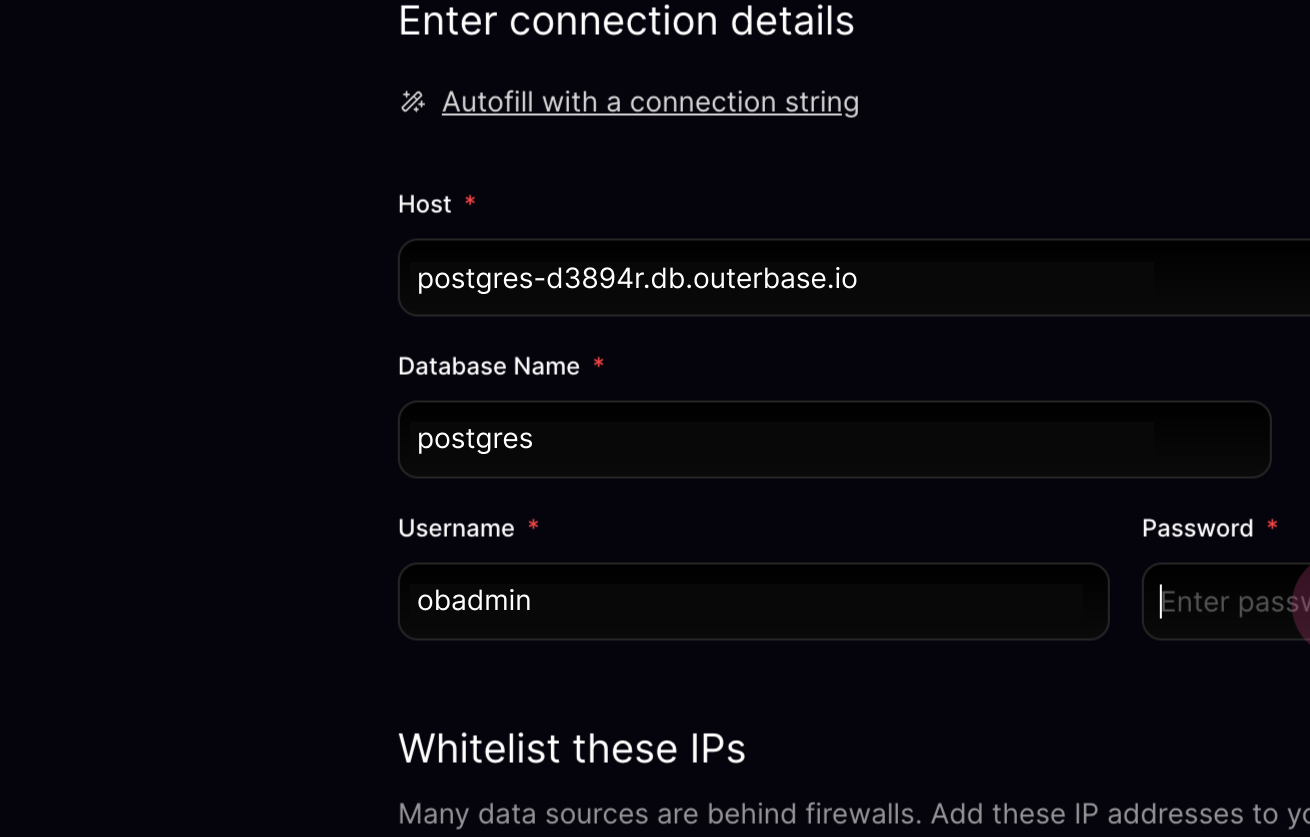1310x837 pixels.
Task: Select the username text obadmin
Action: [x=473, y=600]
